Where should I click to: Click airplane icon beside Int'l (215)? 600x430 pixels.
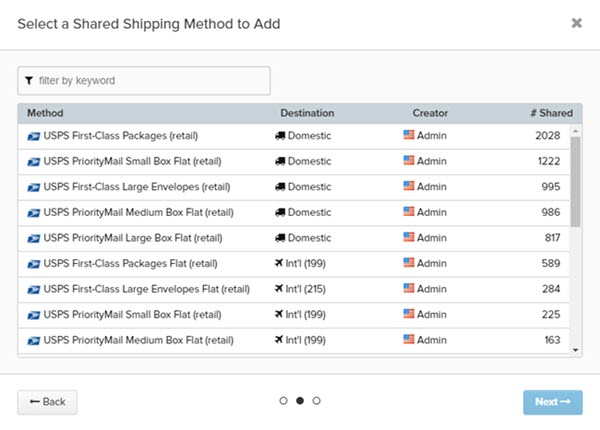pyautogui.click(x=279, y=288)
